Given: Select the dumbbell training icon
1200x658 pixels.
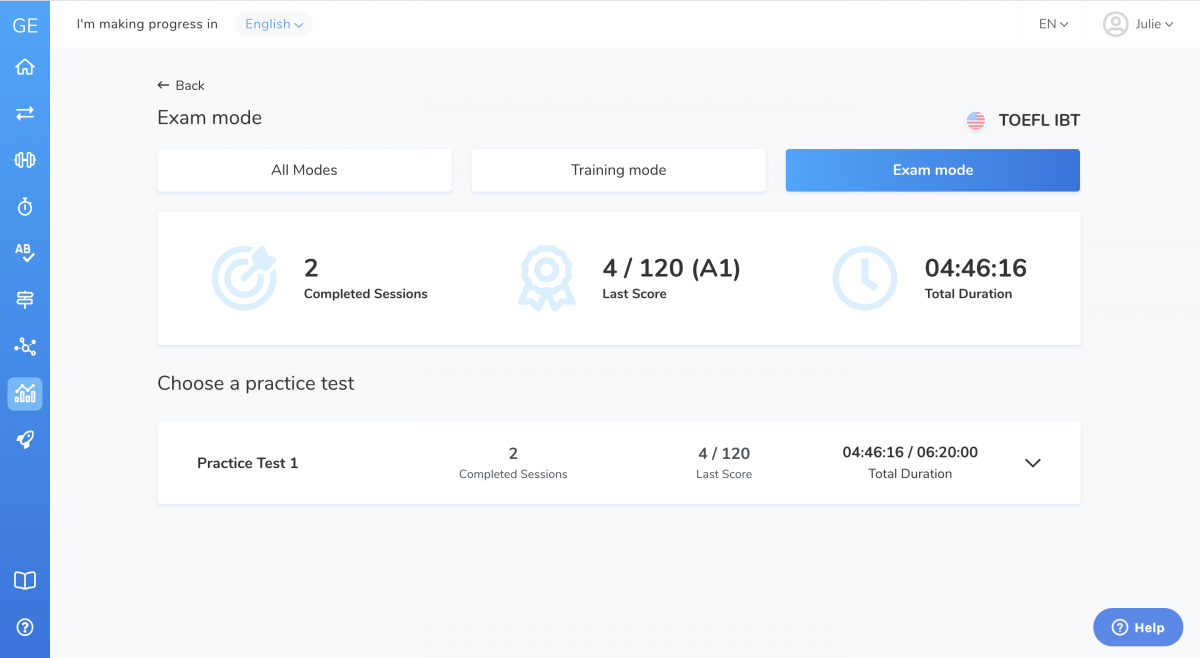Looking at the screenshot, I should pyautogui.click(x=25, y=160).
